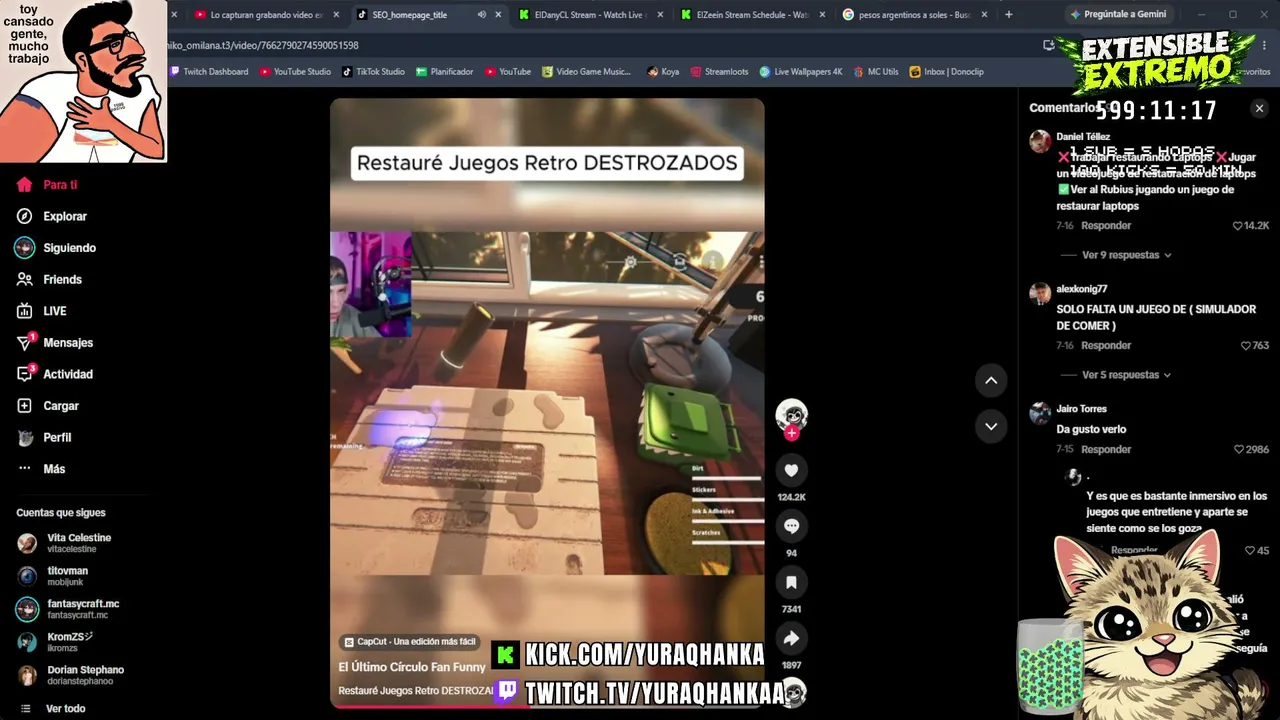Open the Explorar compass icon
This screenshot has height=720, width=1280.
coord(25,216)
